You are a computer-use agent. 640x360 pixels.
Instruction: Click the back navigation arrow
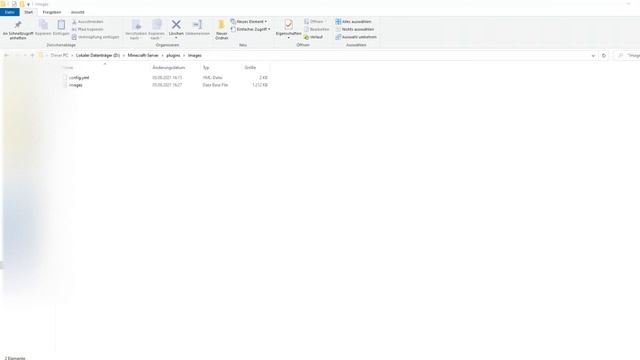[x=7, y=56]
